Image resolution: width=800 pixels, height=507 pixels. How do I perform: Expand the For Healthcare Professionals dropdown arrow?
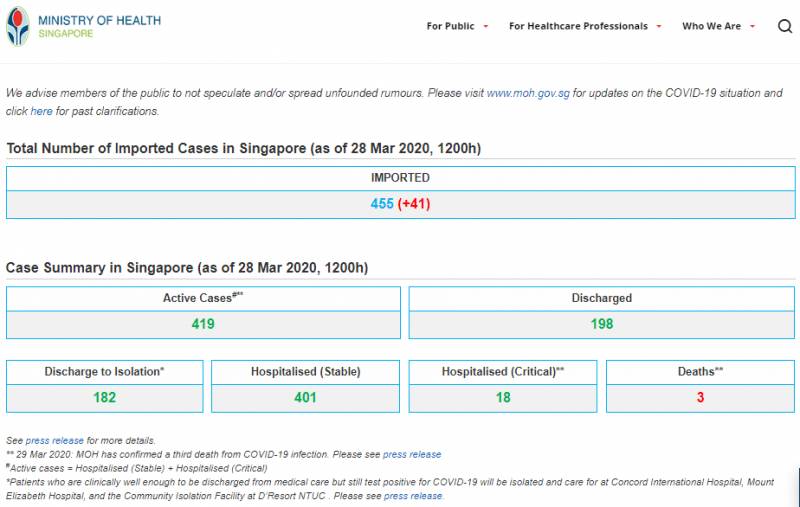tap(659, 27)
